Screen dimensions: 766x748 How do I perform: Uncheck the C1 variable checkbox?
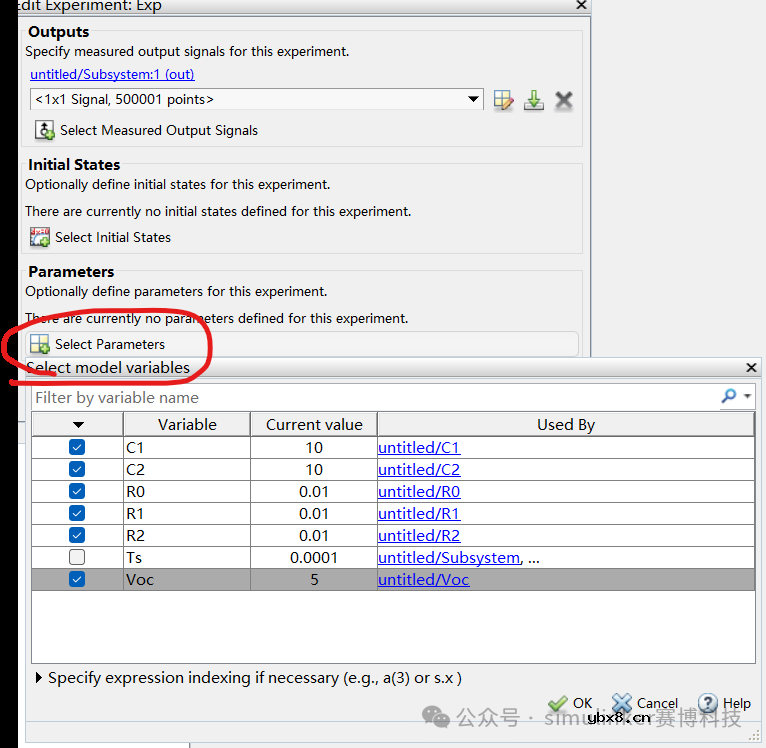point(77,447)
